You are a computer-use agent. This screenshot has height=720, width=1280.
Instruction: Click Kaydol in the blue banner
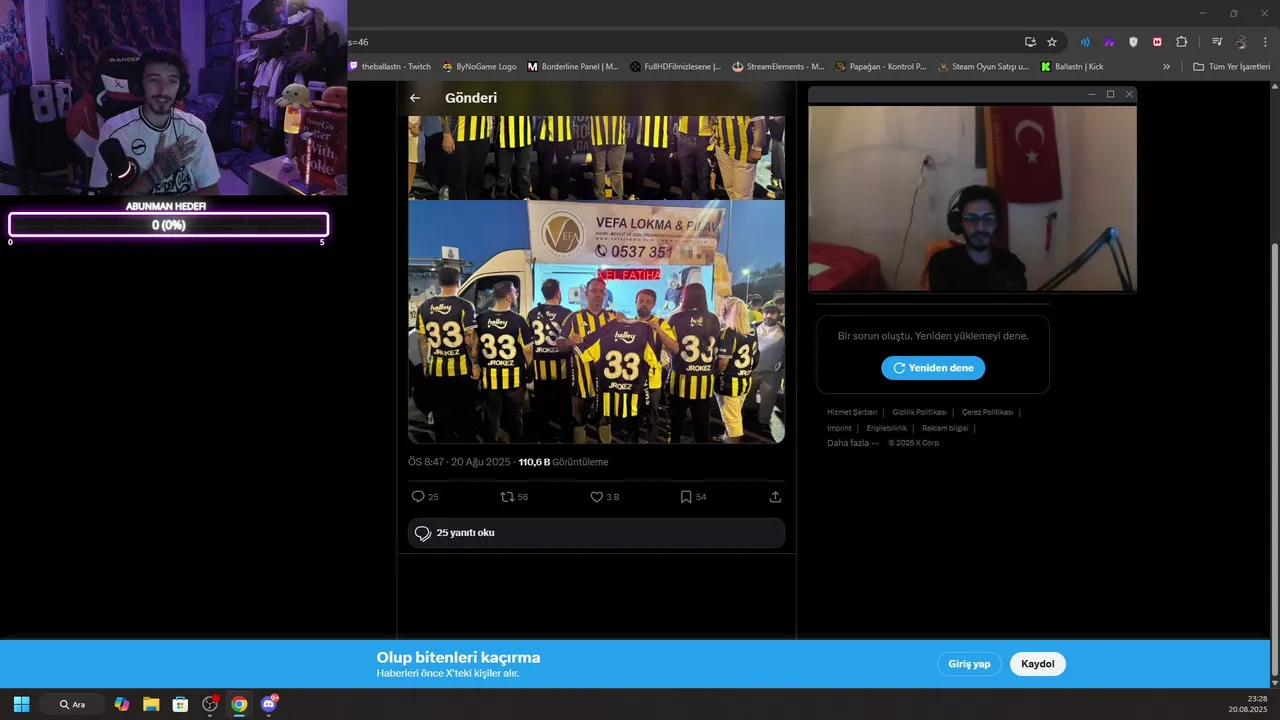click(1038, 664)
